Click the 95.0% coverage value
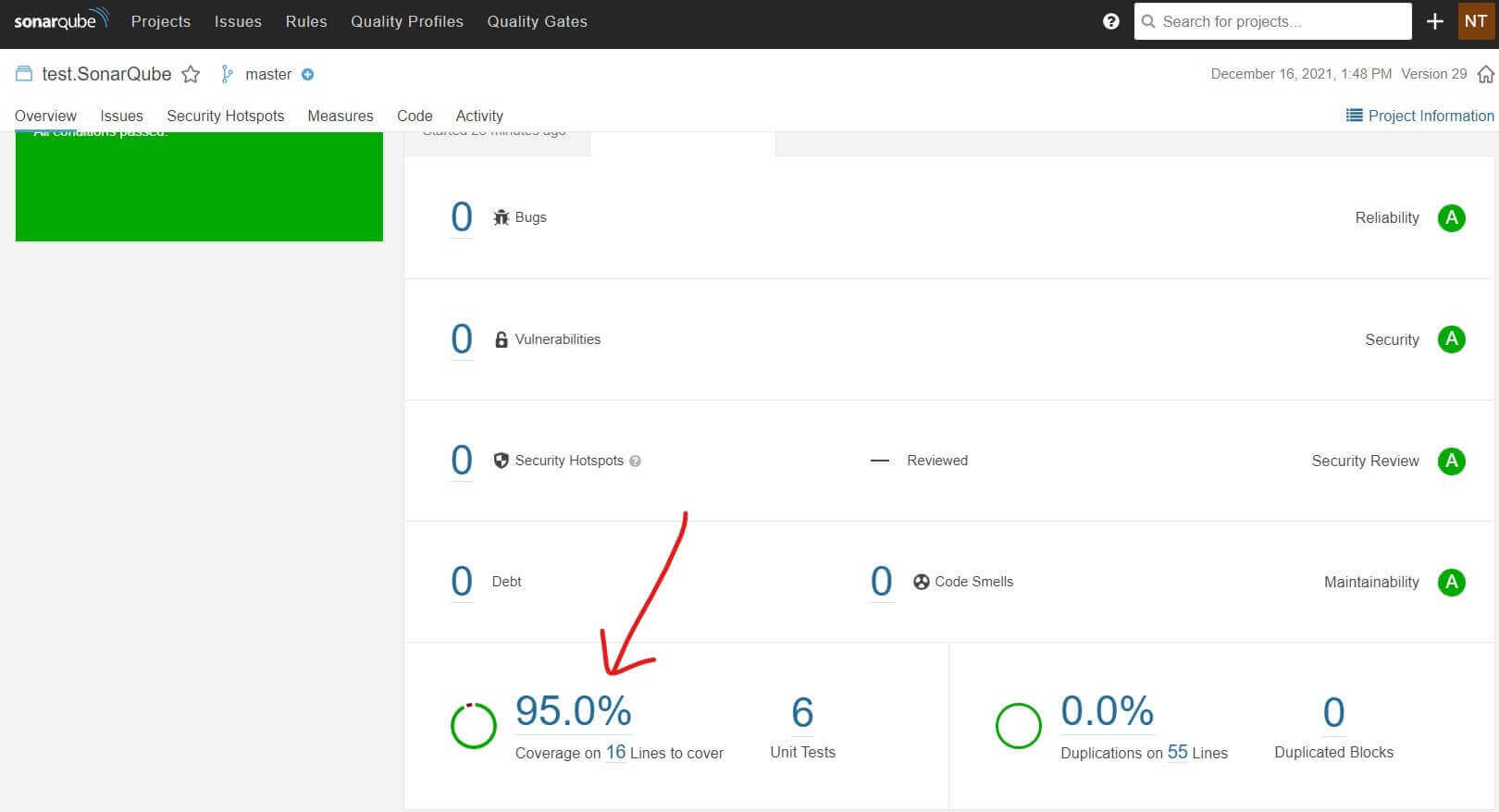The width and height of the screenshot is (1499, 812). pyautogui.click(x=574, y=711)
